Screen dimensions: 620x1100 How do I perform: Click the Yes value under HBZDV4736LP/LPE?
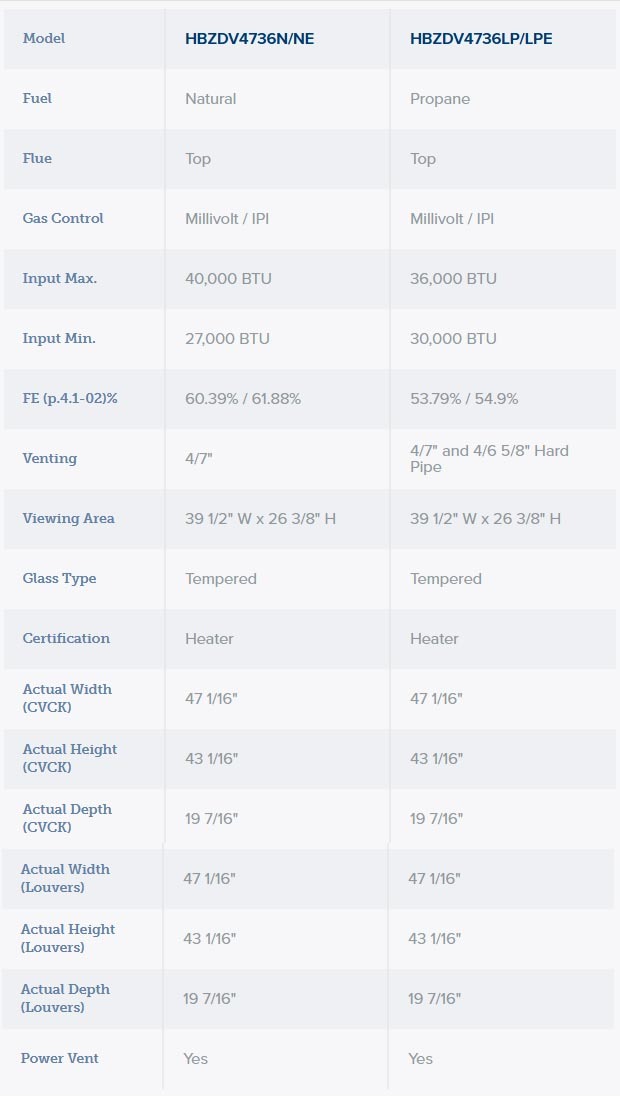click(x=420, y=1059)
